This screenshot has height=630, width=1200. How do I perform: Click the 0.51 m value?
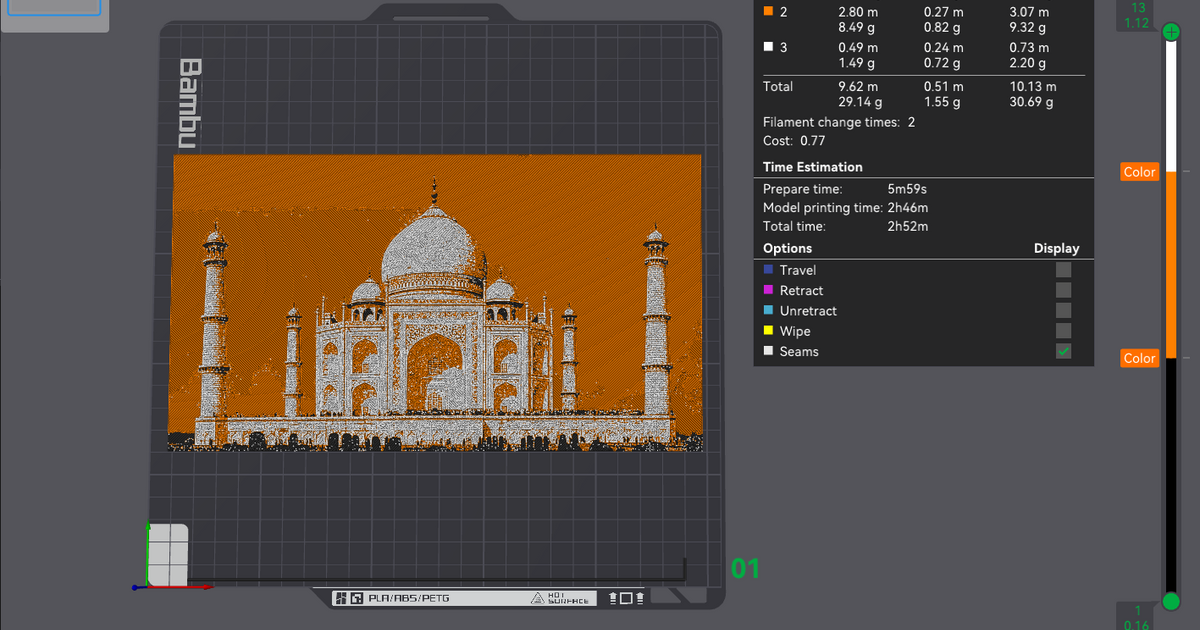click(x=944, y=86)
